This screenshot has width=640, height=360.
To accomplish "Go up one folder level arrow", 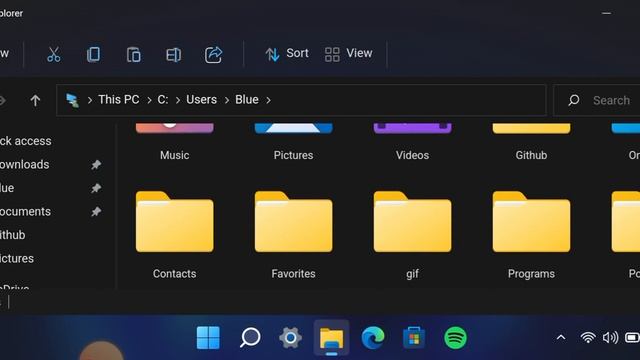I will (35, 100).
